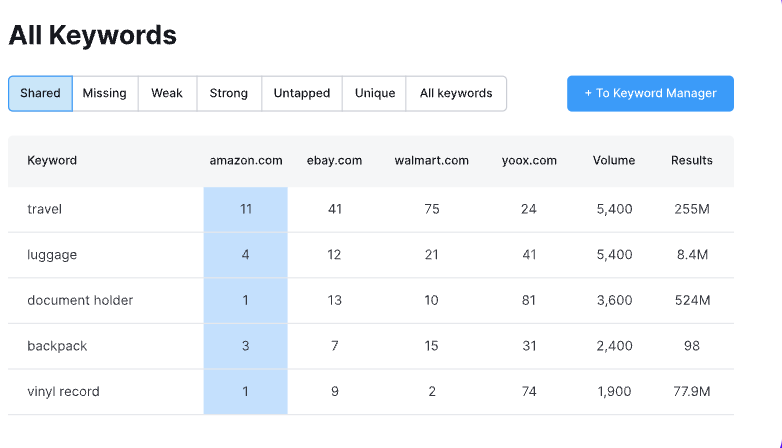The image size is (782, 448).
Task: Click amazon.com position 1 for vinyl record
Action: [245, 392]
